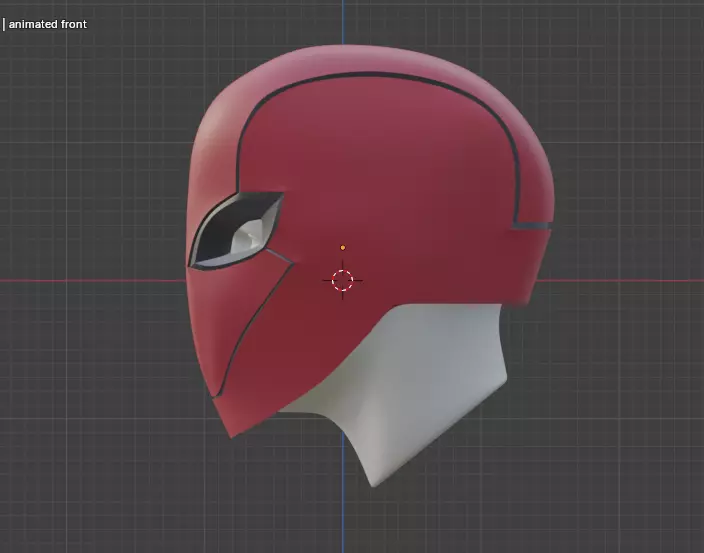
Task: Select the white eye lens inside the helmet
Action: pyautogui.click(x=248, y=237)
